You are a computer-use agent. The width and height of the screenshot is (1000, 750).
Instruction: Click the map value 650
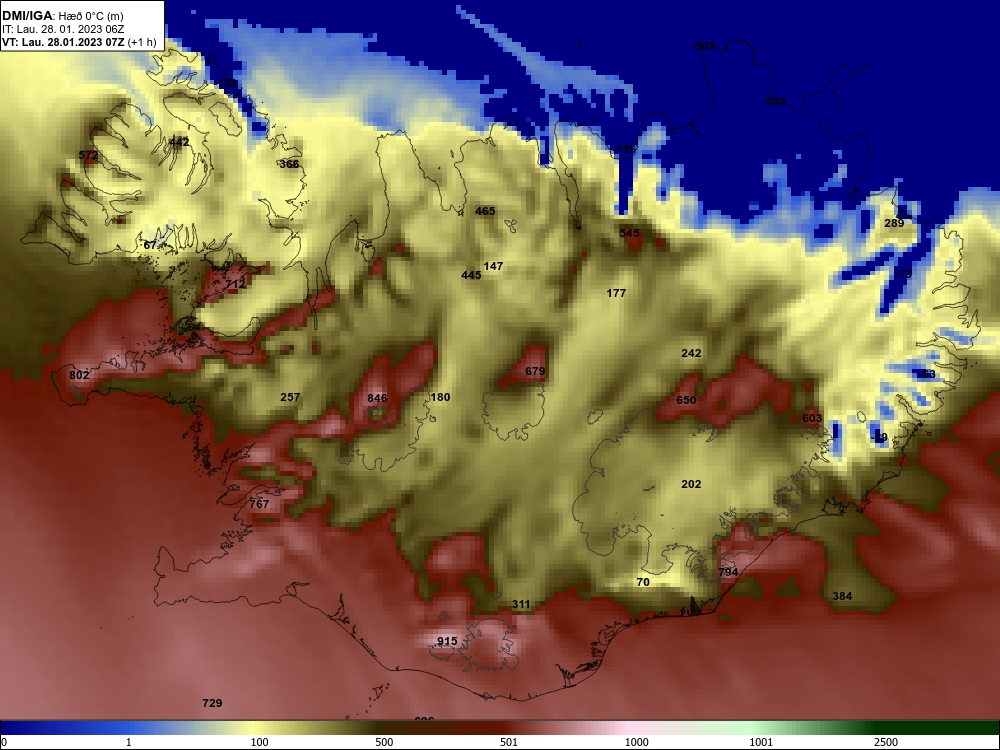pyautogui.click(x=686, y=400)
